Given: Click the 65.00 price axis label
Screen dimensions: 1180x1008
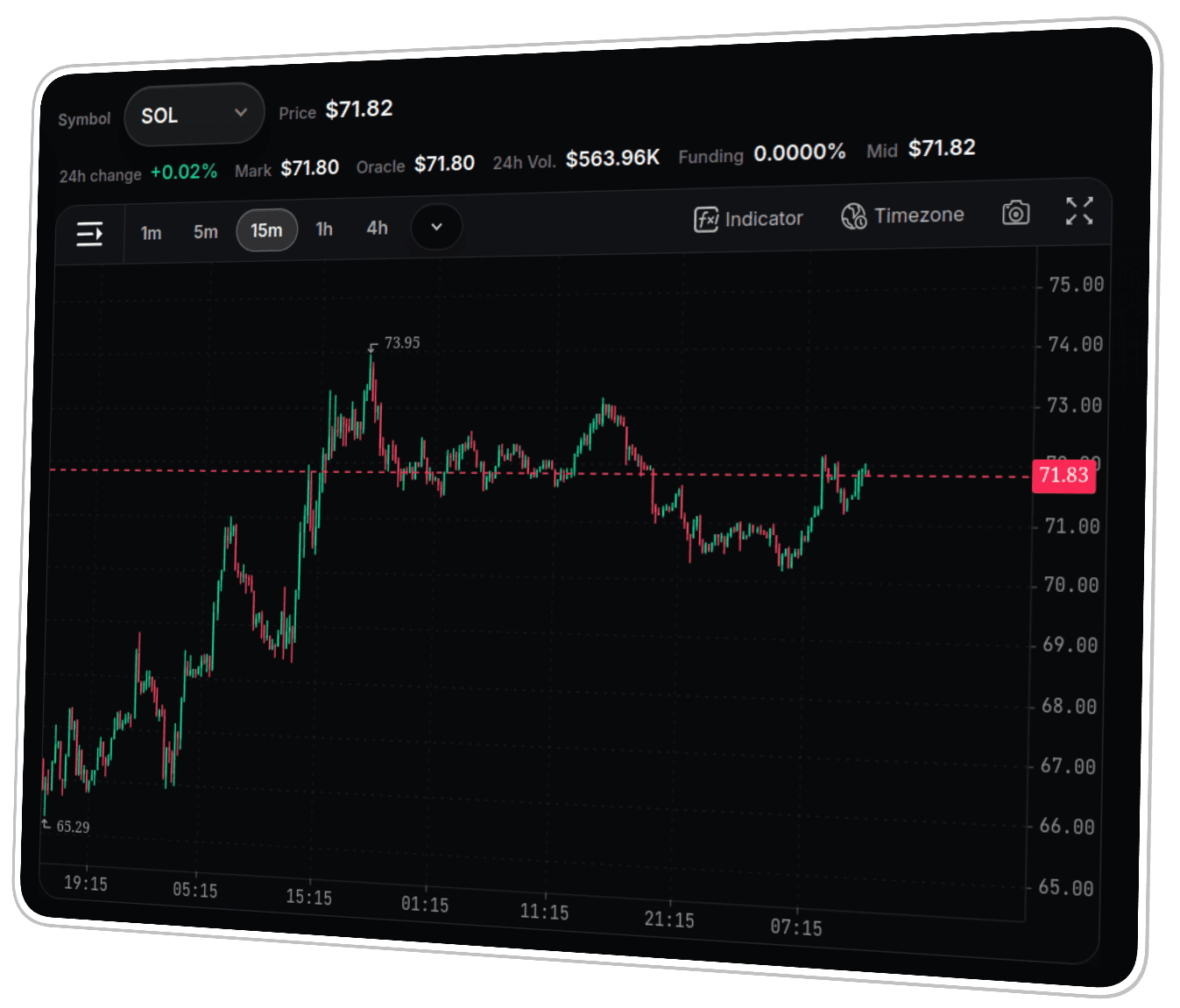Looking at the screenshot, I should 1066,888.
